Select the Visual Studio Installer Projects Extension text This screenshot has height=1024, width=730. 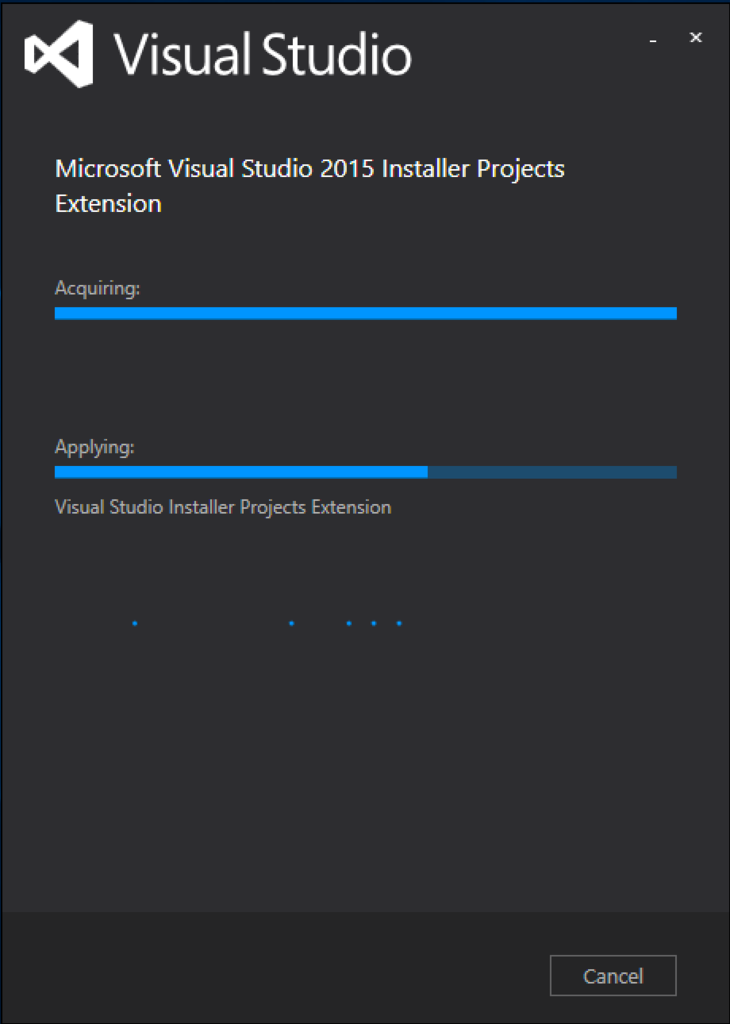pyautogui.click(x=222, y=507)
